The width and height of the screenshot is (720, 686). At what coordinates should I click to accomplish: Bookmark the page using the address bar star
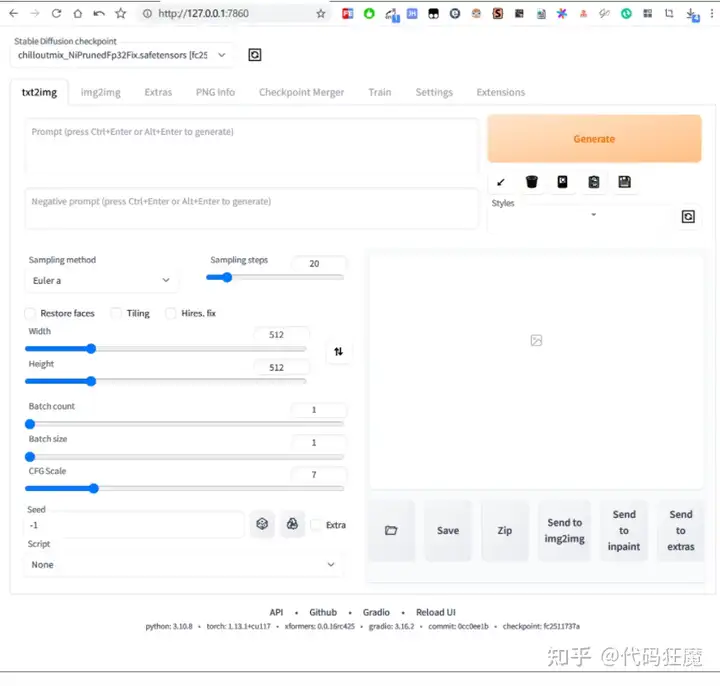point(321,14)
